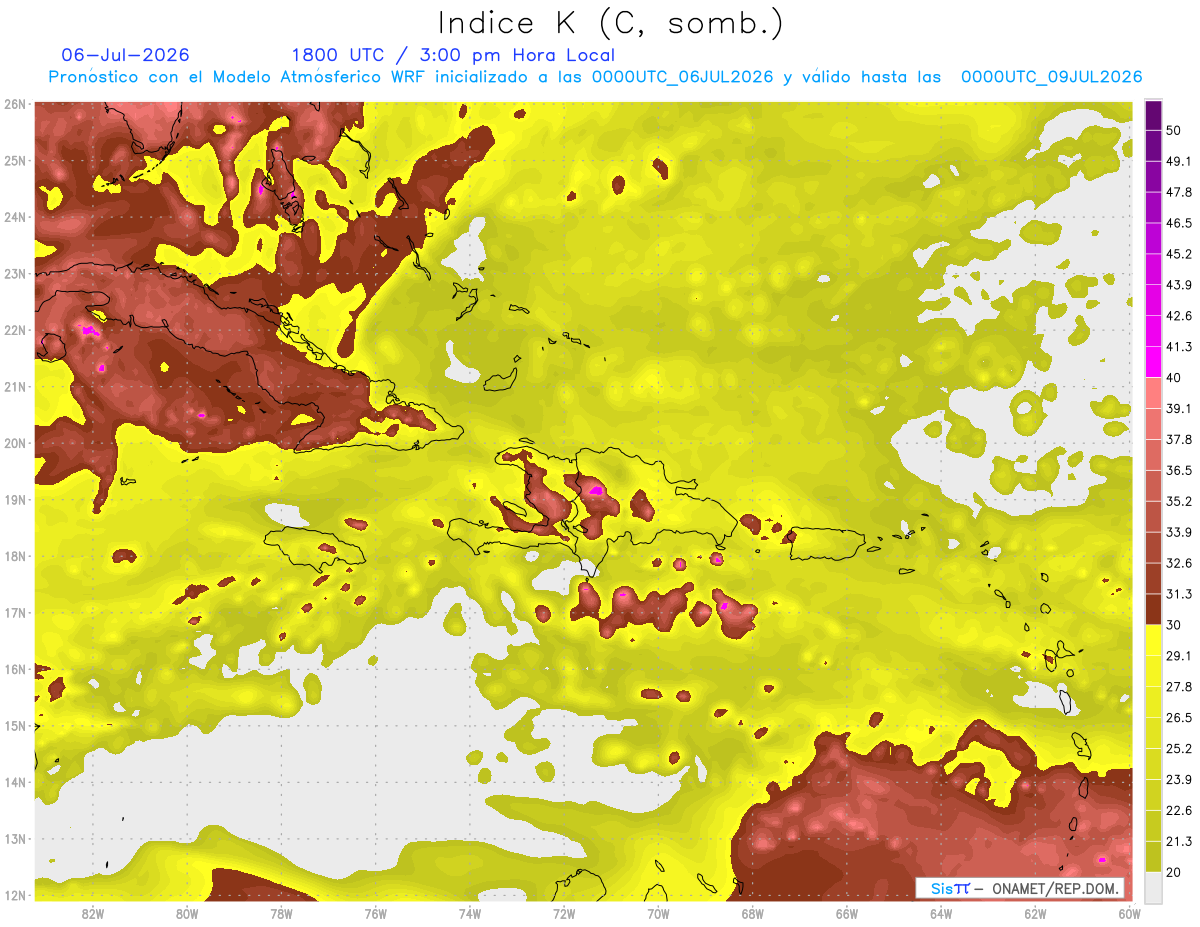Click the "24N" latitude axis label
The image size is (1200, 927).
(x=15, y=217)
